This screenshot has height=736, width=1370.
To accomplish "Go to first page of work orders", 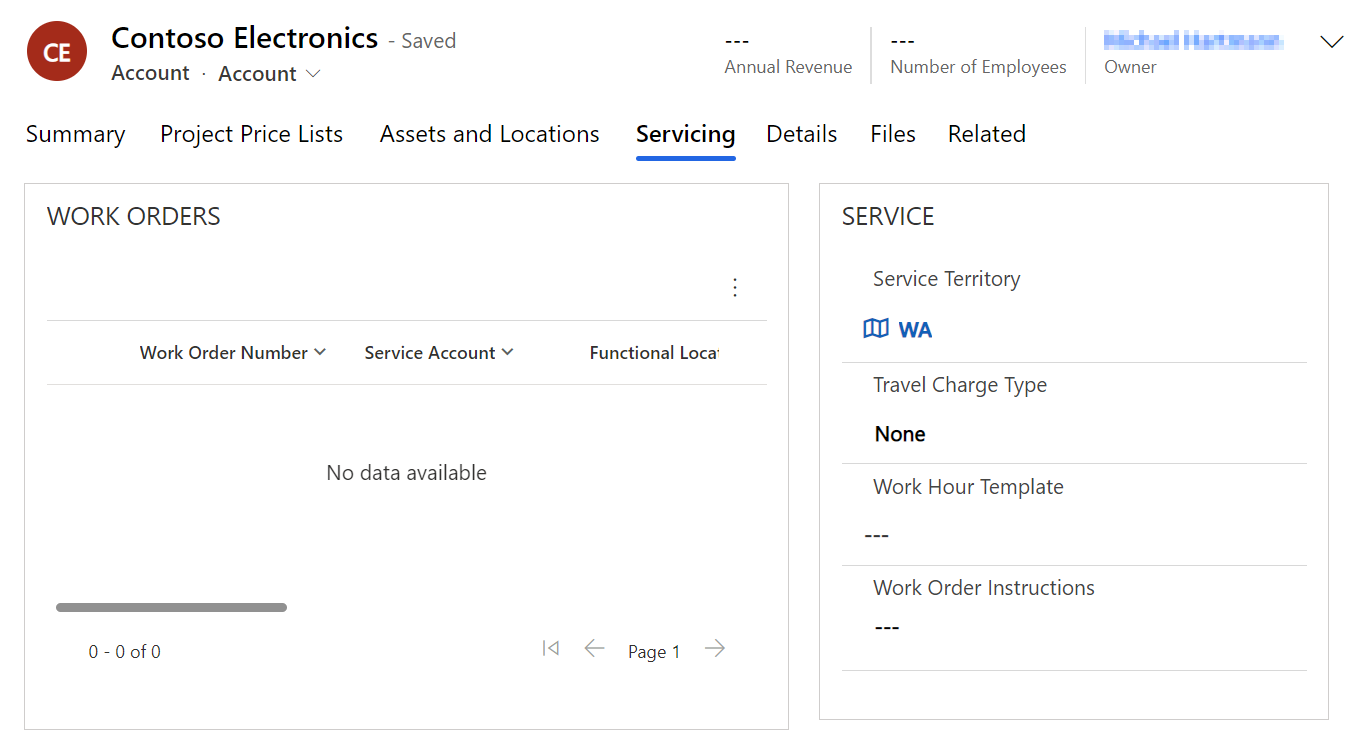I will pos(550,649).
